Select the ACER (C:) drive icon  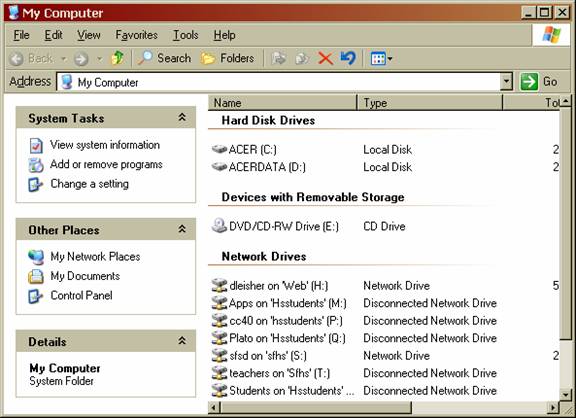(219, 149)
